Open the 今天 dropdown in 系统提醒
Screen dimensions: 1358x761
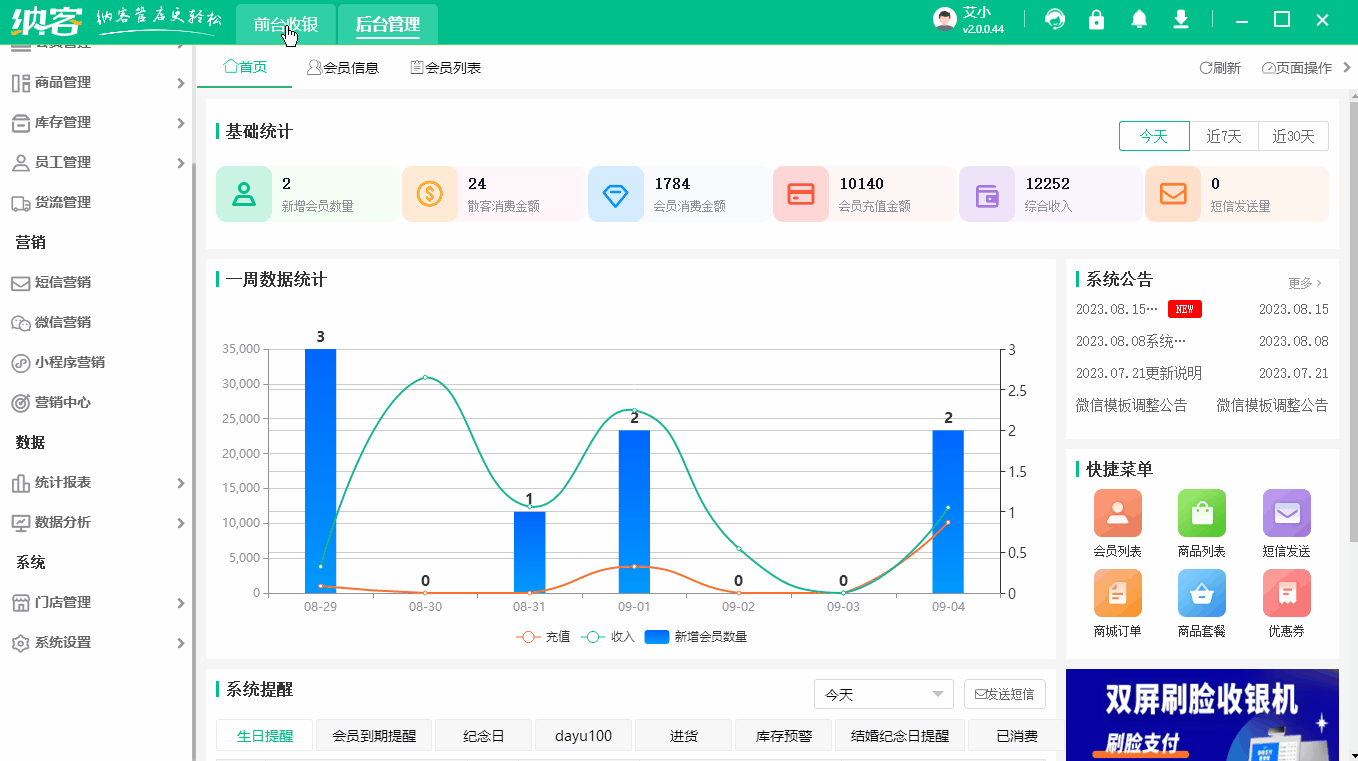click(x=883, y=694)
